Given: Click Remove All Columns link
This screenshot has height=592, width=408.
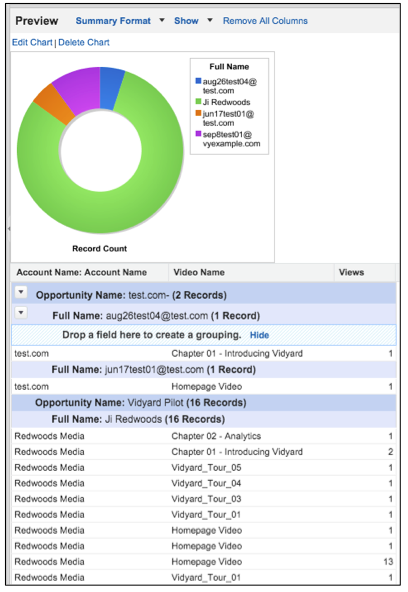Looking at the screenshot, I should (x=265, y=21).
